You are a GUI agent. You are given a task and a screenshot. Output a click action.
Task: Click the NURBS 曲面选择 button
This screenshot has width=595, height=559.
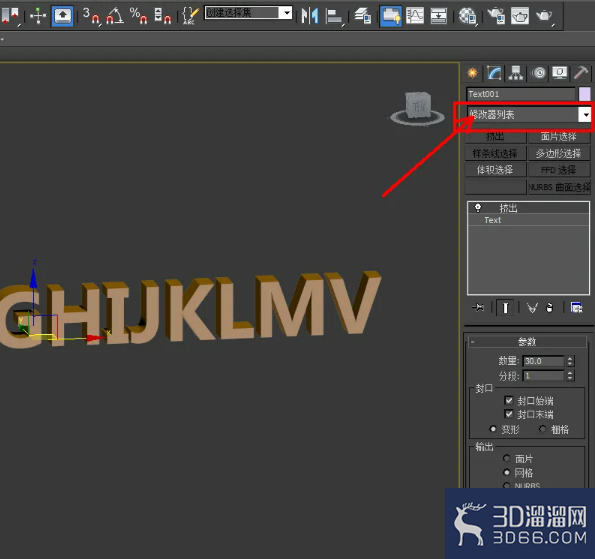tap(559, 187)
